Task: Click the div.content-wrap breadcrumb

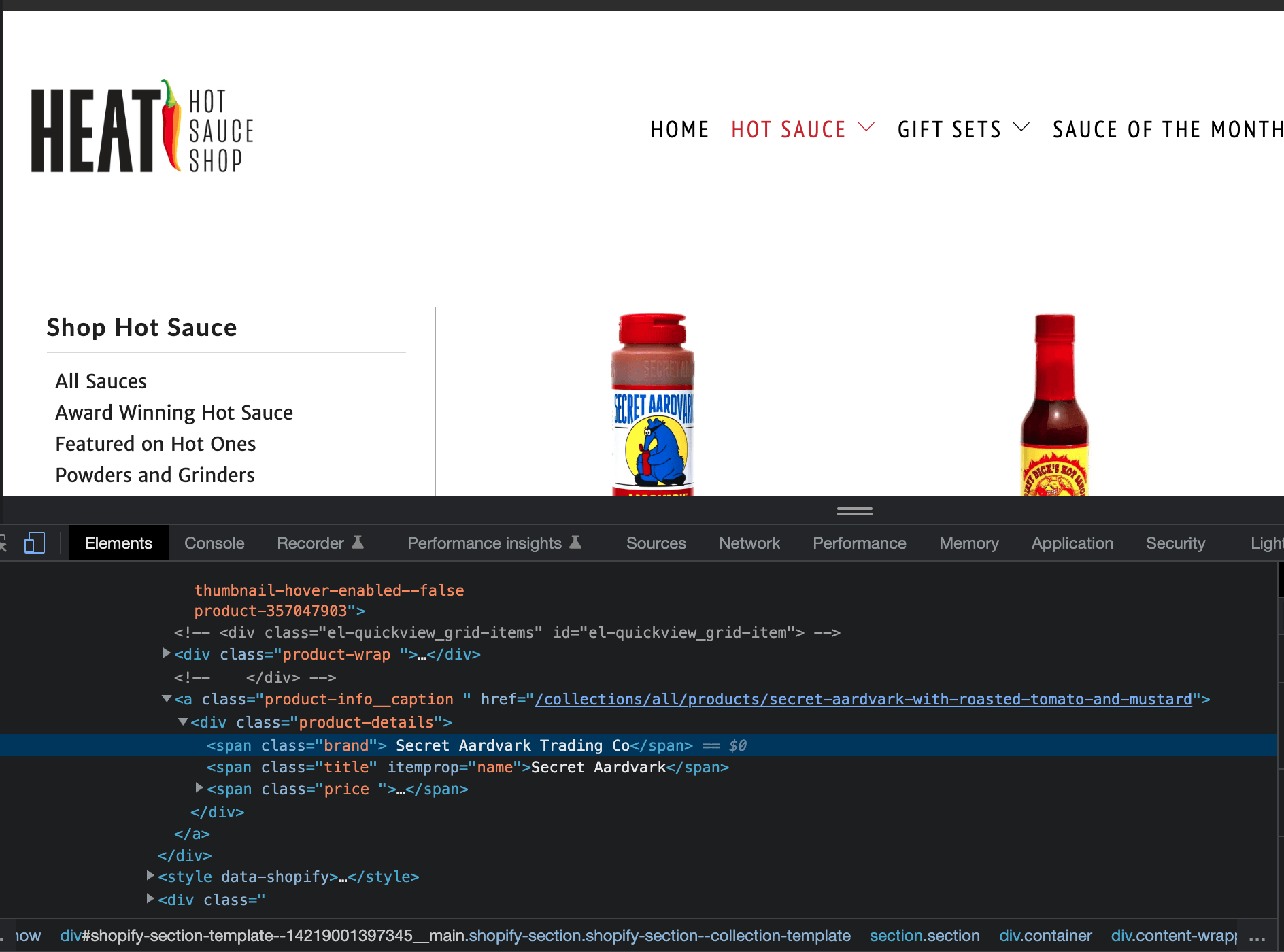Action: (1174, 936)
